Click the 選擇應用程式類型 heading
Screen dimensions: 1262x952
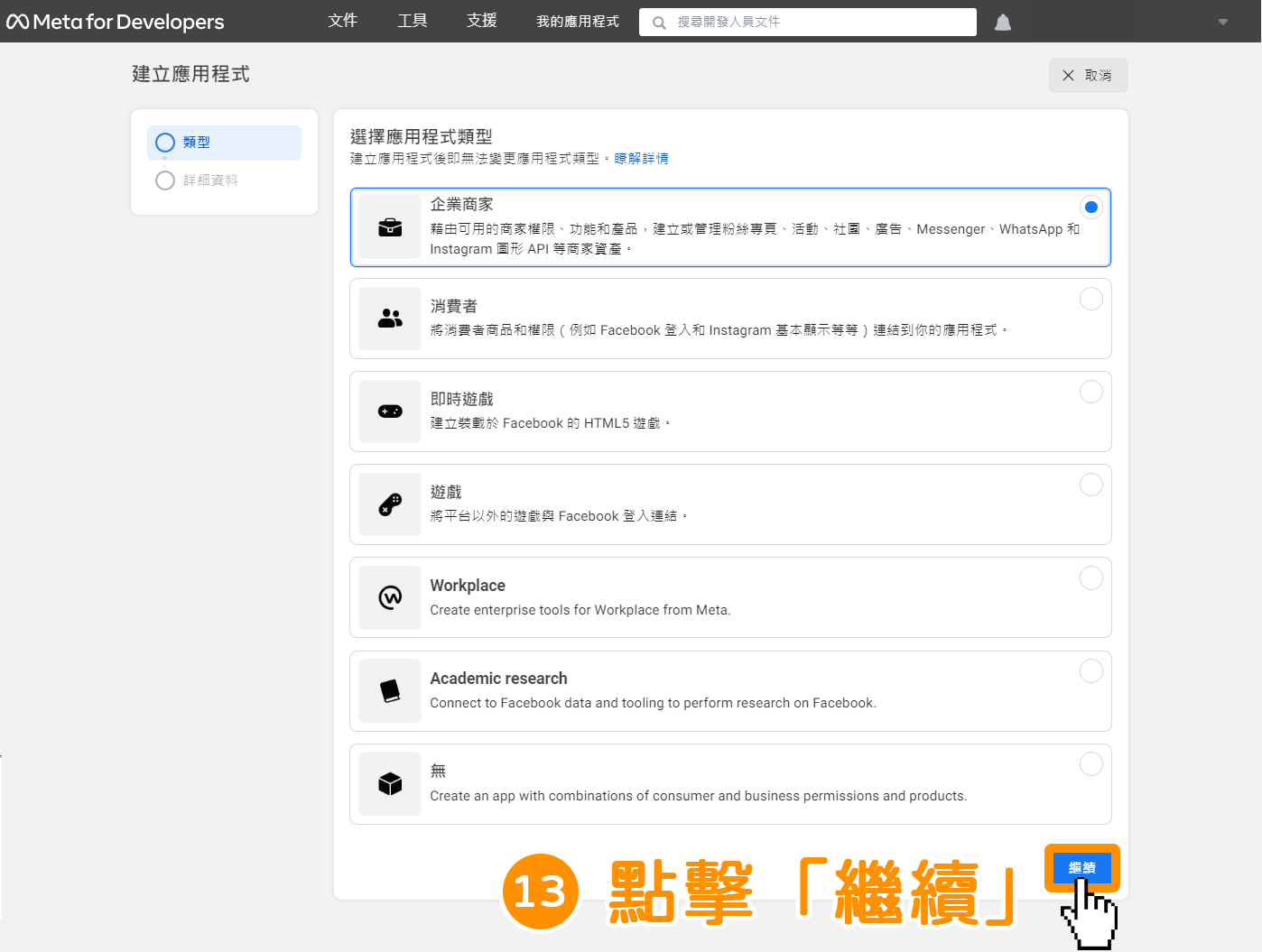pos(422,136)
